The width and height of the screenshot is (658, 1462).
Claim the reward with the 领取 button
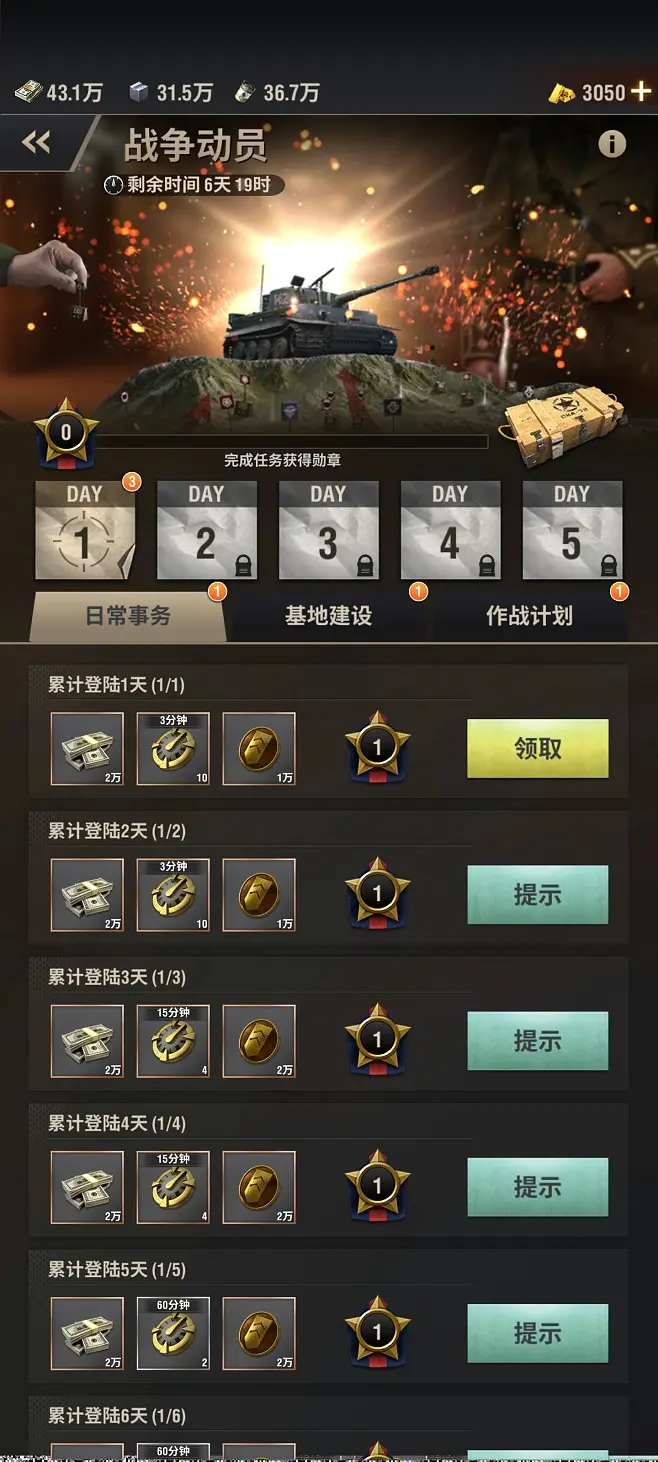click(538, 748)
